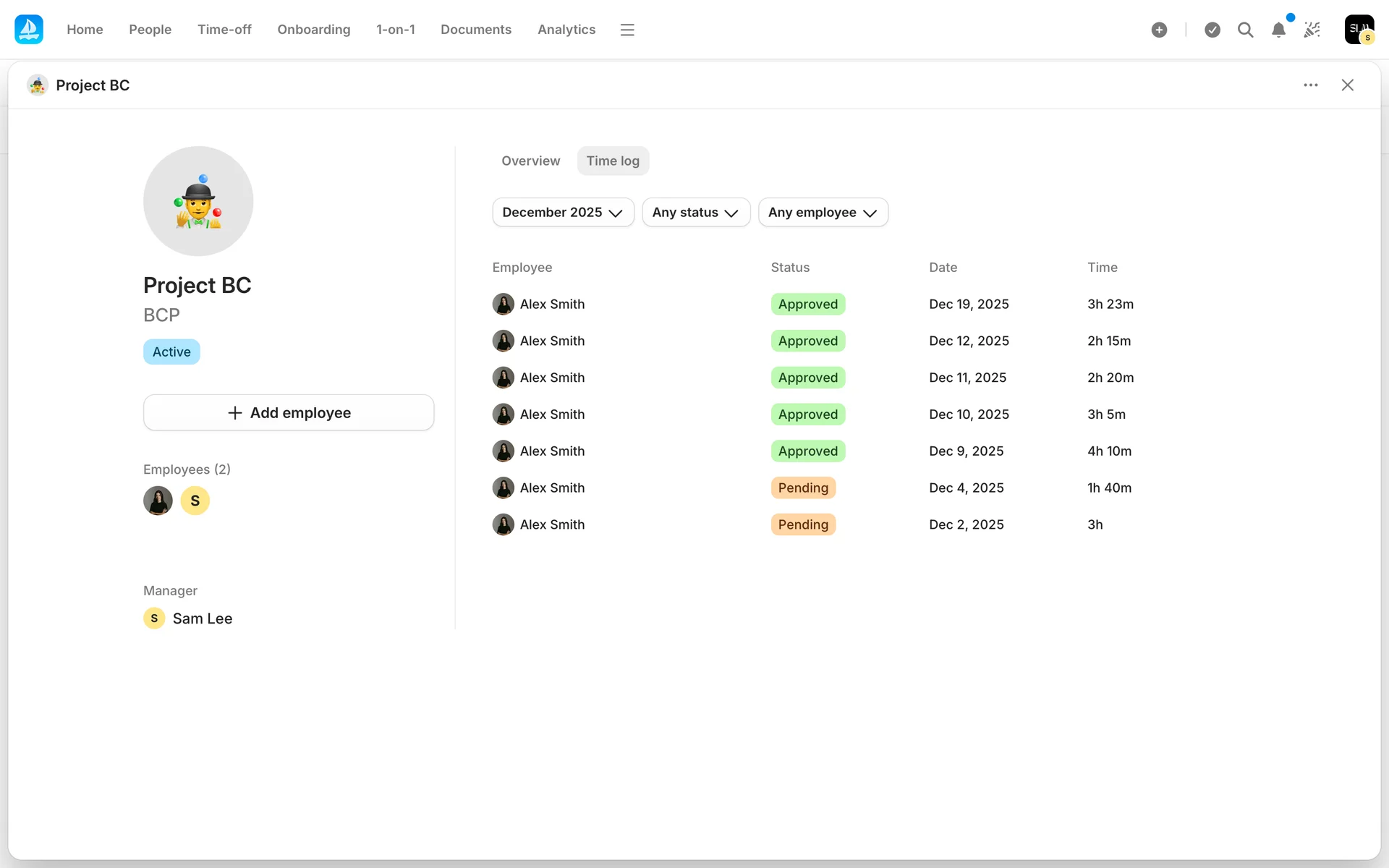This screenshot has height=868, width=1389.
Task: Click the Add employee button
Action: 289,413
